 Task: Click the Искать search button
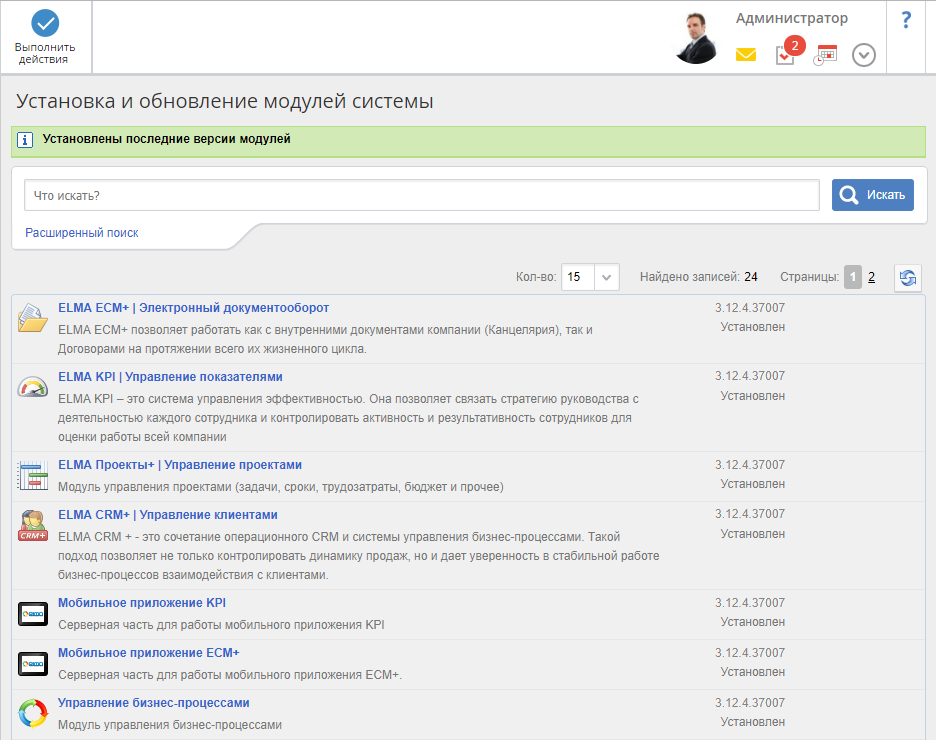873,195
